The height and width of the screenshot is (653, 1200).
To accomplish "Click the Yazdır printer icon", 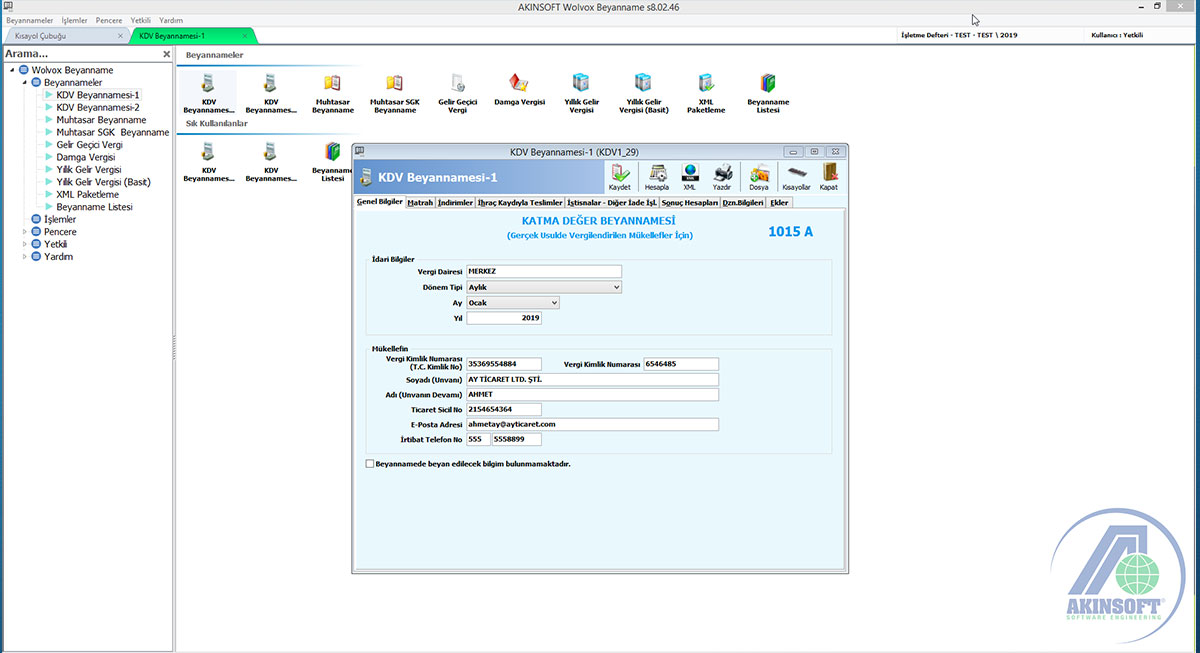I will [722, 174].
